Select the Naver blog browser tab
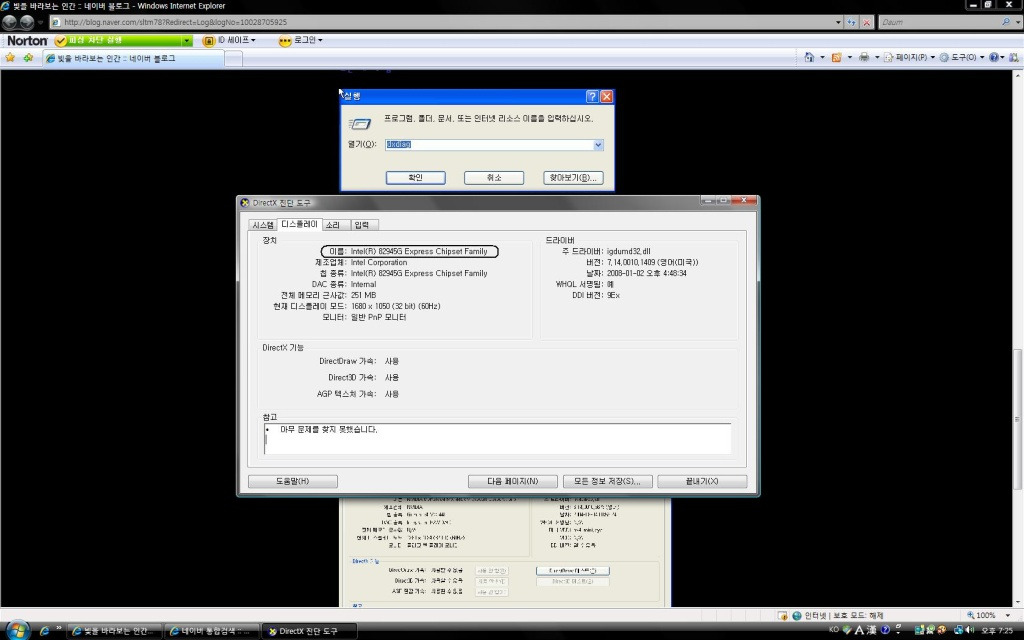This screenshot has height=640, width=1024. point(133,58)
